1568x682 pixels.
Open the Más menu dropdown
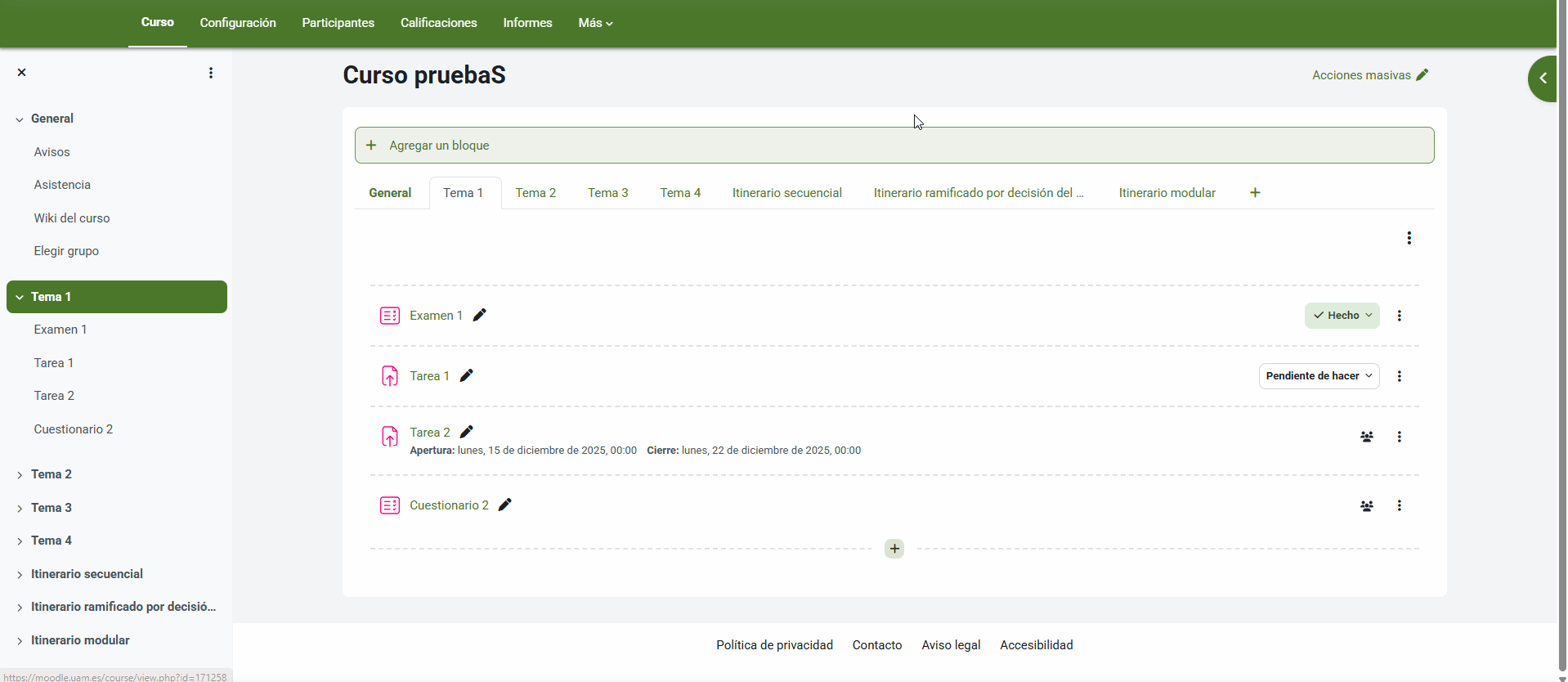595,23
